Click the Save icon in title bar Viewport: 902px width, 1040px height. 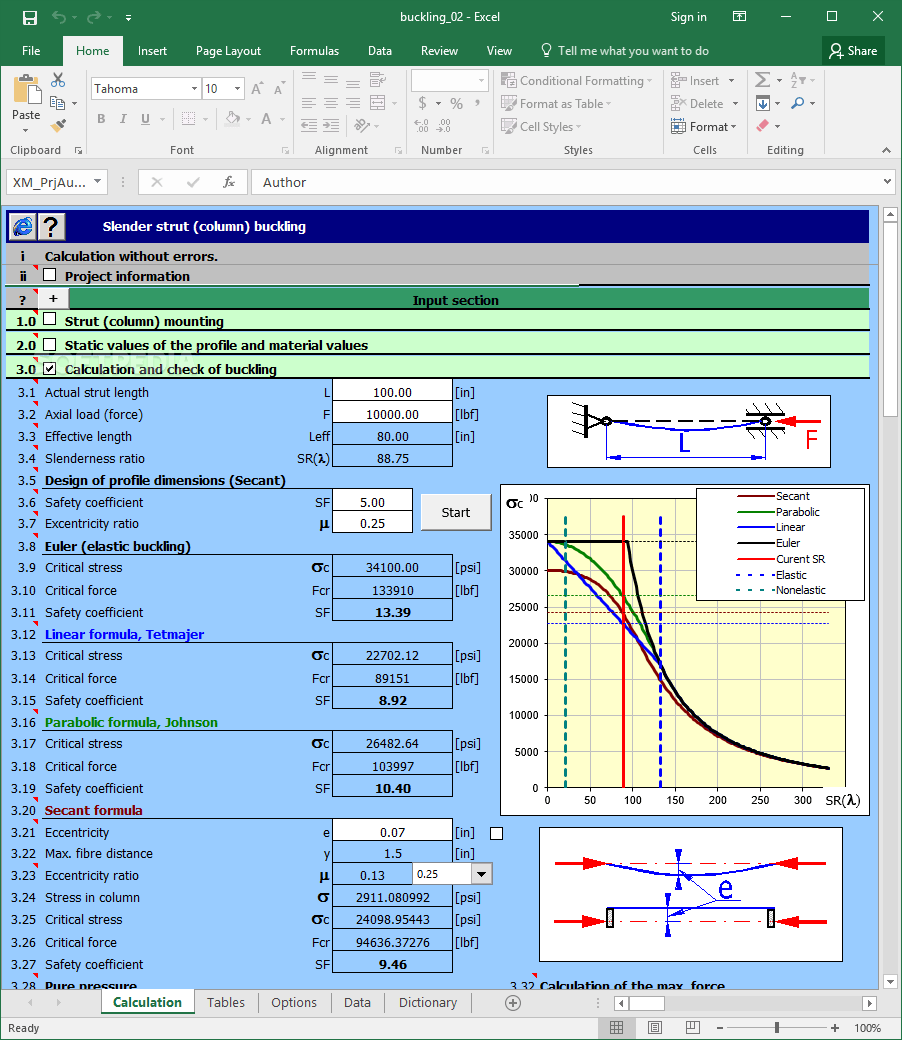click(30, 18)
